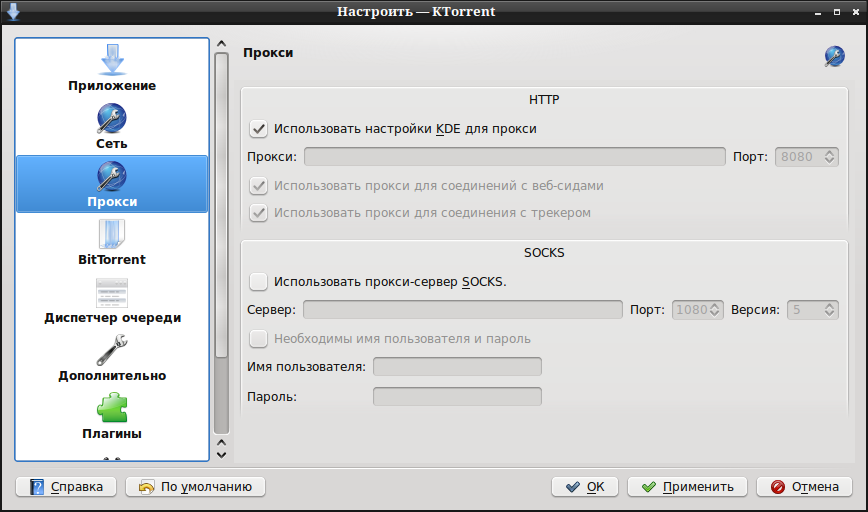Image resolution: width=868 pixels, height=512 pixels.
Task: Click the По умолчанию button
Action: [x=195, y=487]
